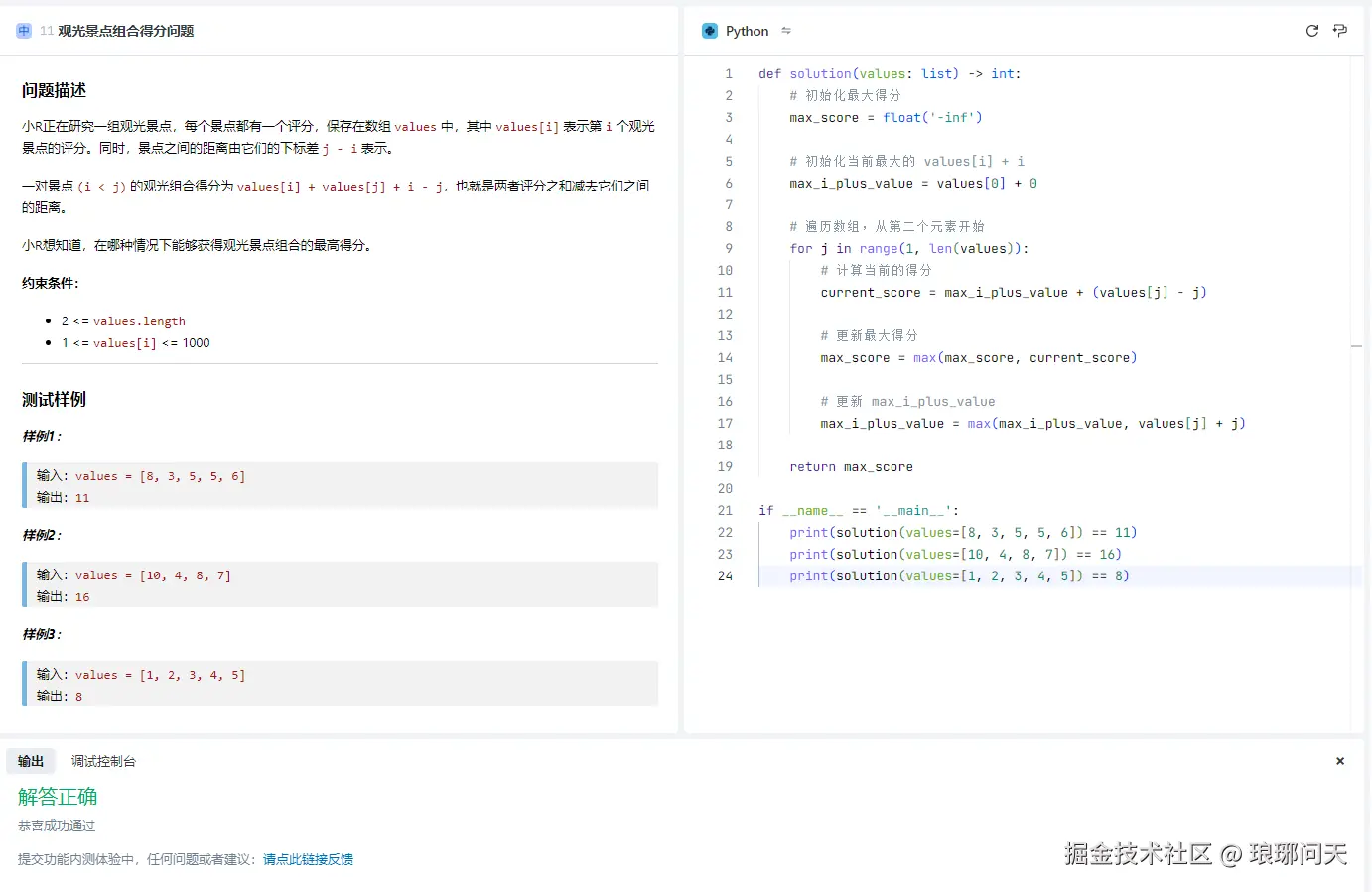The height and width of the screenshot is (892, 1372).
Task: Click the reset code refresh icon
Action: pyautogui.click(x=1311, y=31)
